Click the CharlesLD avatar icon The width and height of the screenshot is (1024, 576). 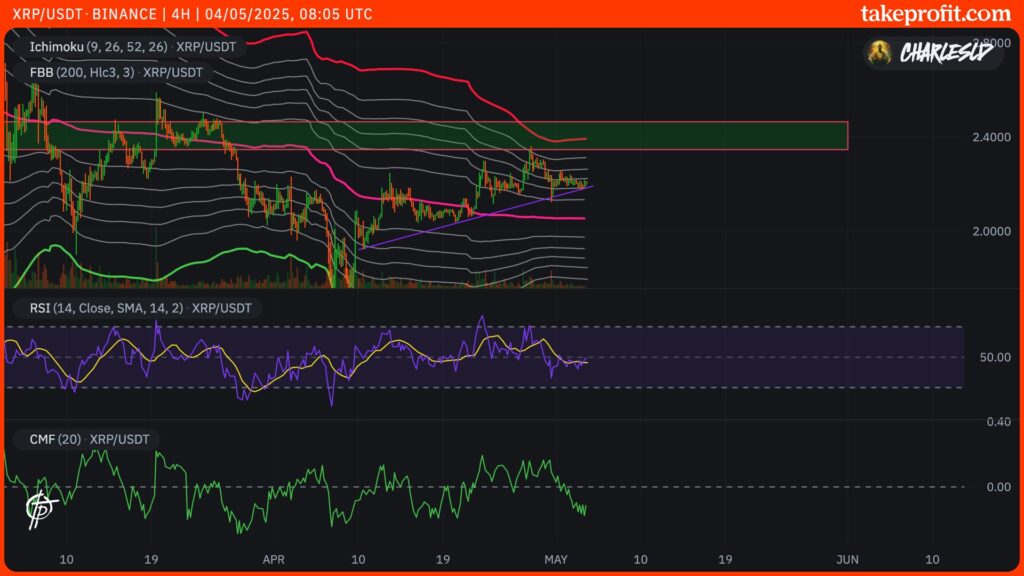tap(880, 54)
